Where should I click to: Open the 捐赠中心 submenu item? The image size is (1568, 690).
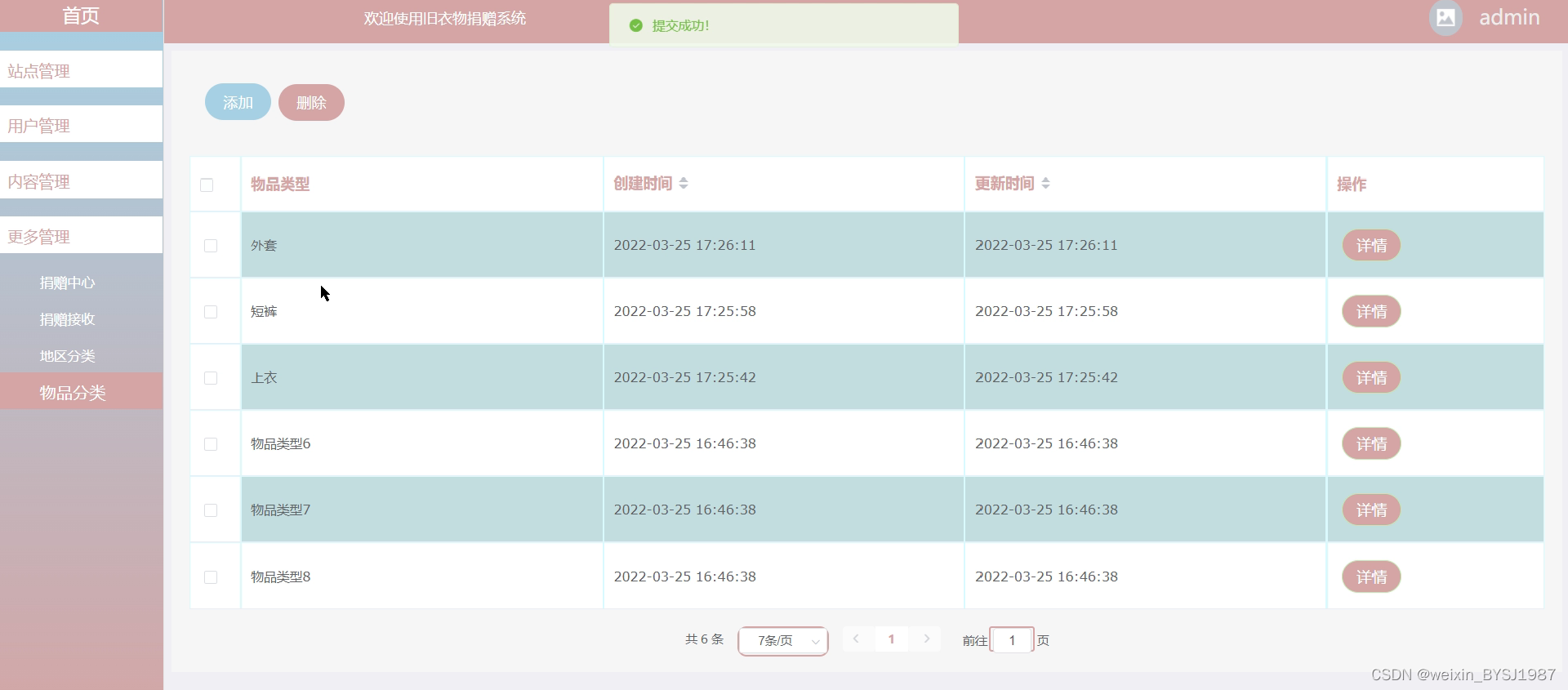[x=81, y=283]
